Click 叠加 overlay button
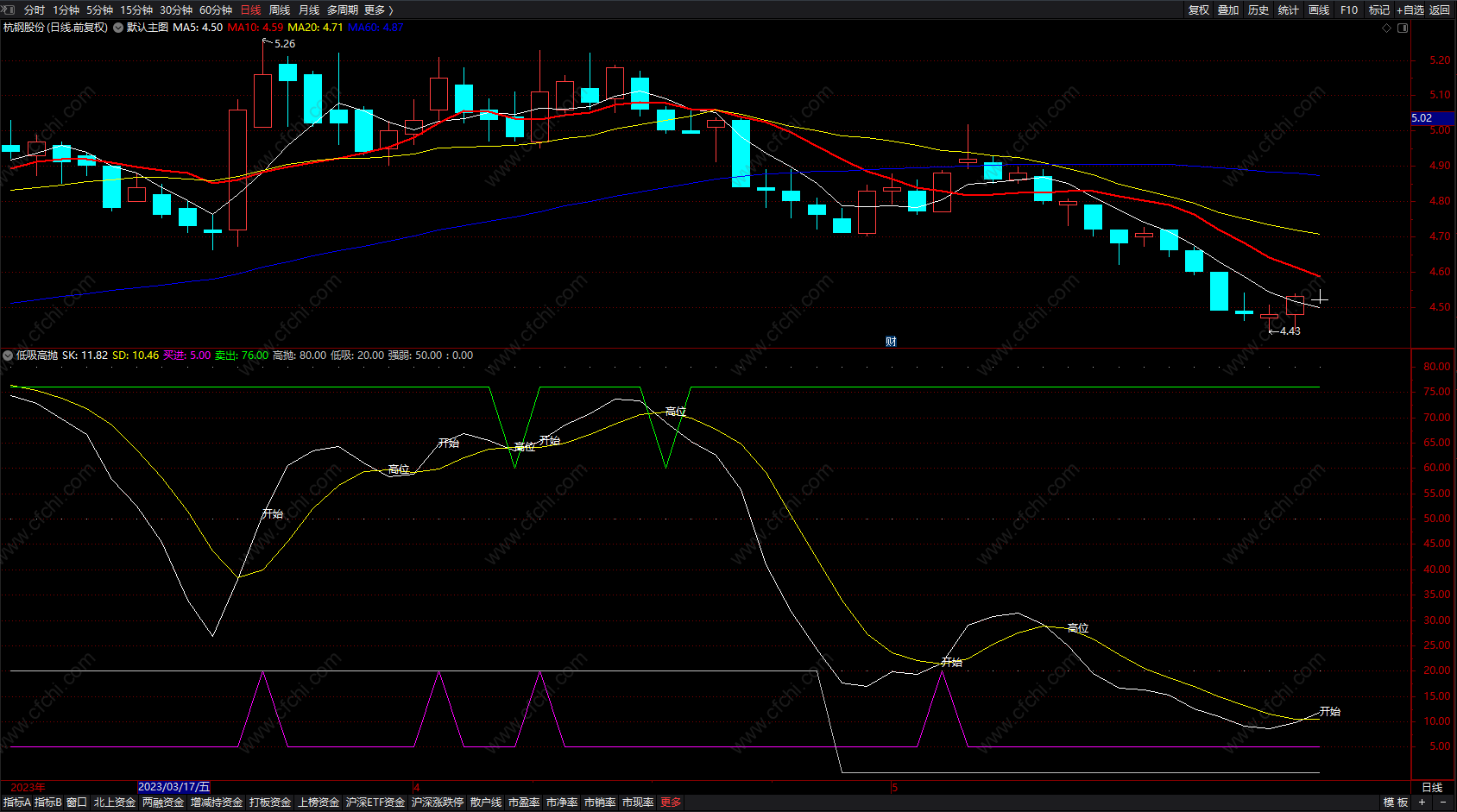This screenshot has width=1457, height=812. tap(1228, 9)
